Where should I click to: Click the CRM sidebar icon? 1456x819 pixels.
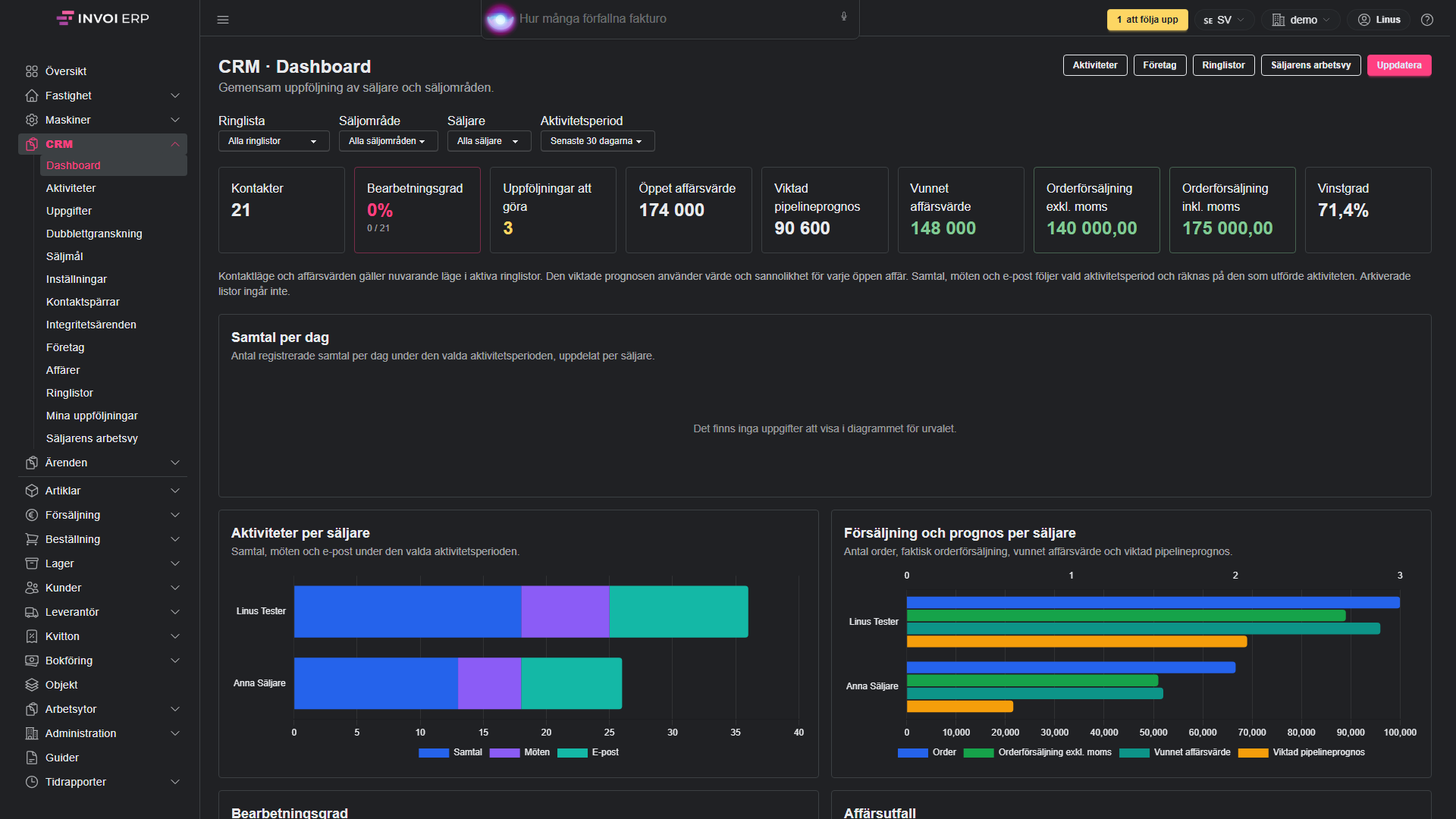click(32, 144)
